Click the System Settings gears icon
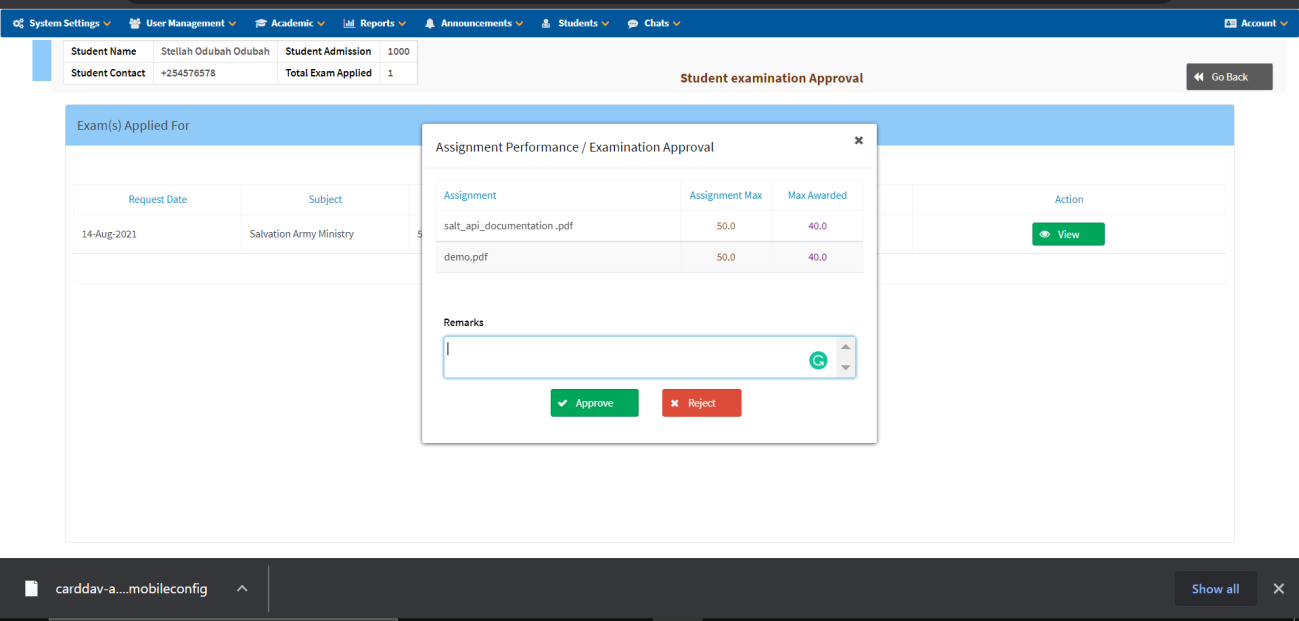Image resolution: width=1299 pixels, height=621 pixels. (19, 23)
